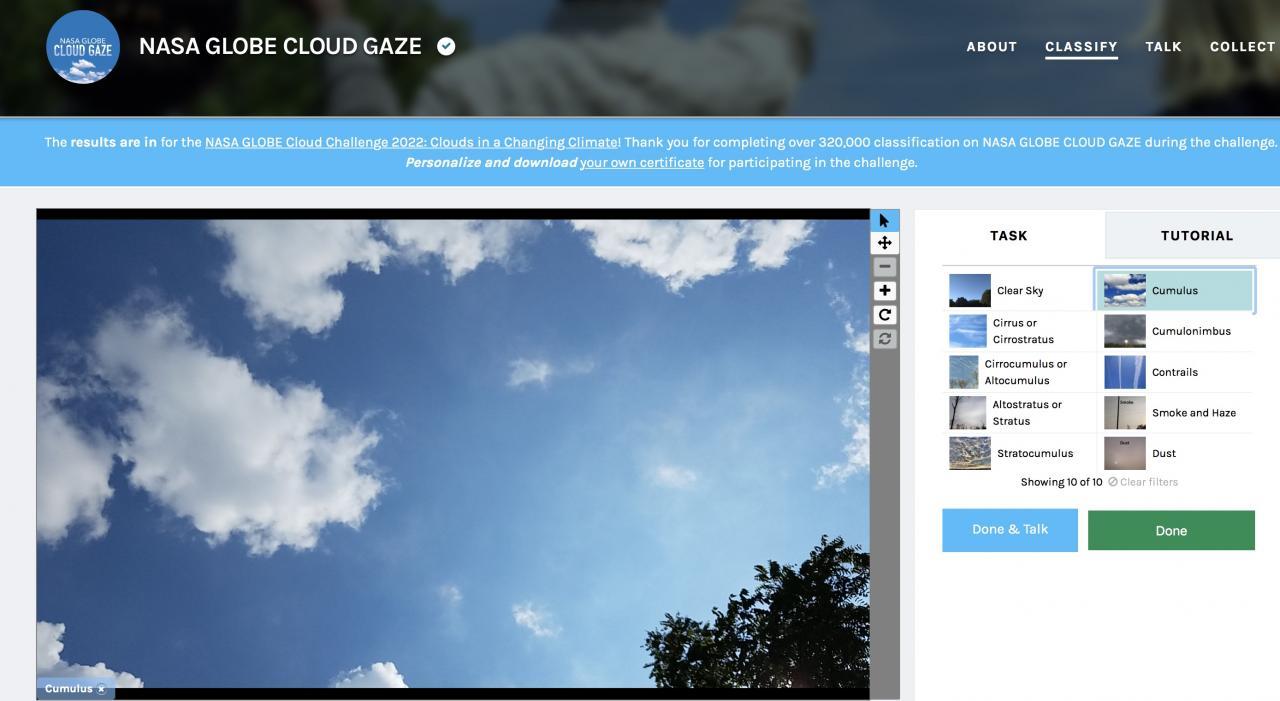Image resolution: width=1280 pixels, height=701 pixels.
Task: Open the CLASSIFY page
Action: point(1081,47)
